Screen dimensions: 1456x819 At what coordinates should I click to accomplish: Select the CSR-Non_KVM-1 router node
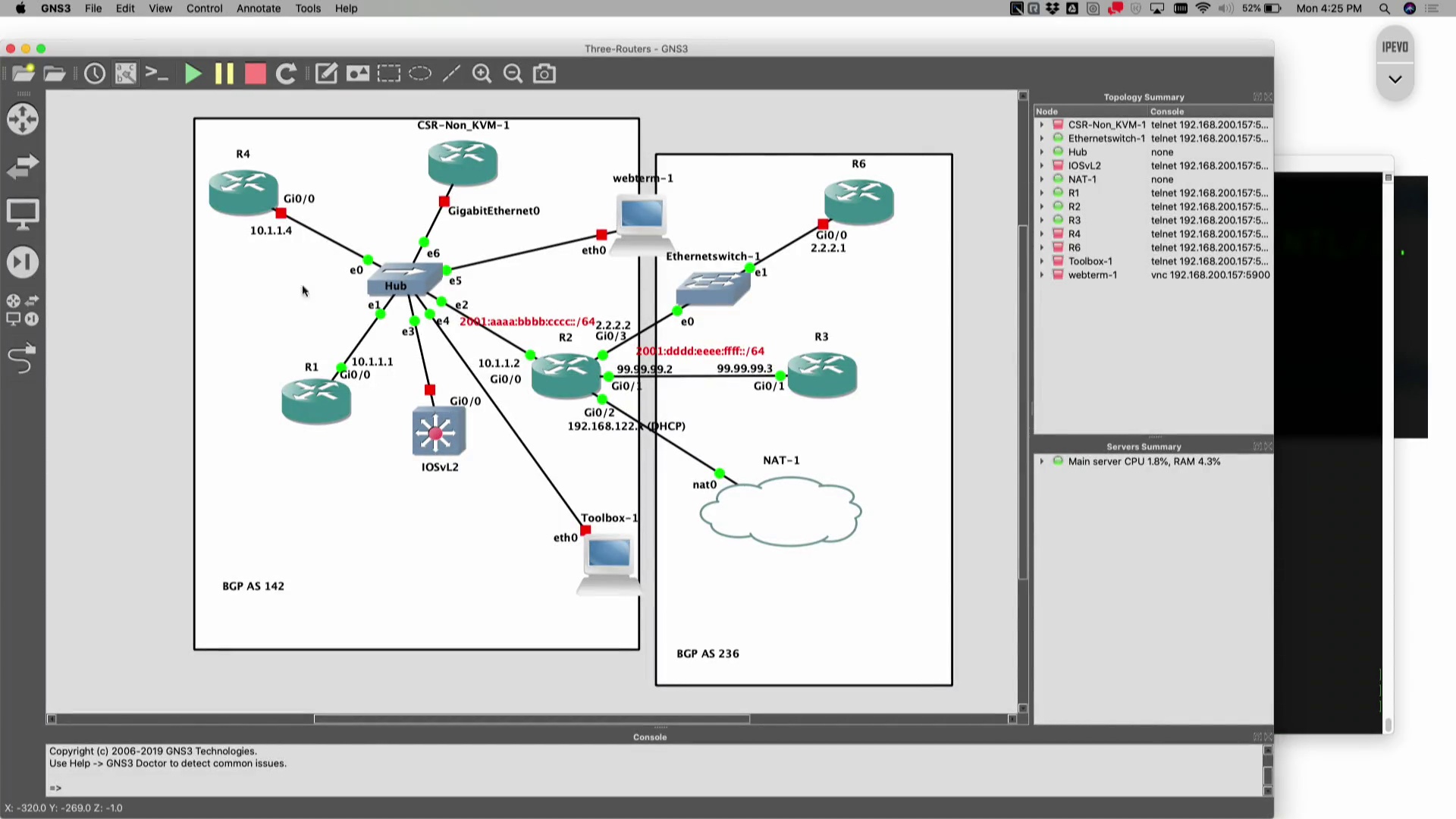[463, 163]
